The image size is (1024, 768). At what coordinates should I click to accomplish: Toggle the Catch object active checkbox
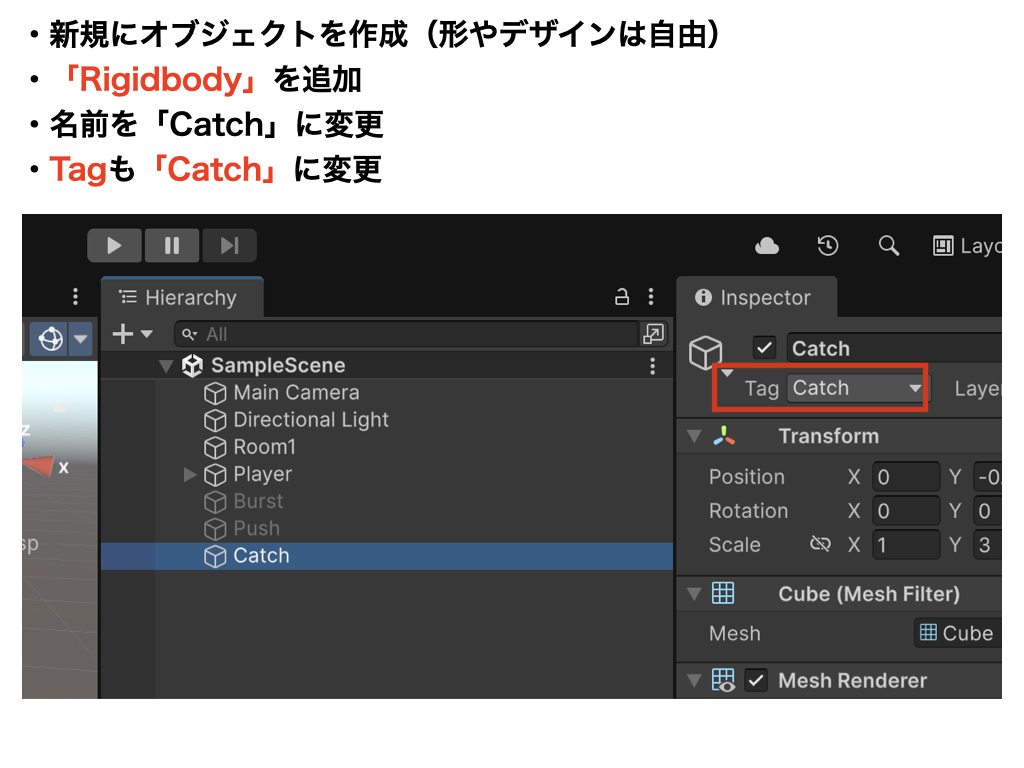pos(765,348)
